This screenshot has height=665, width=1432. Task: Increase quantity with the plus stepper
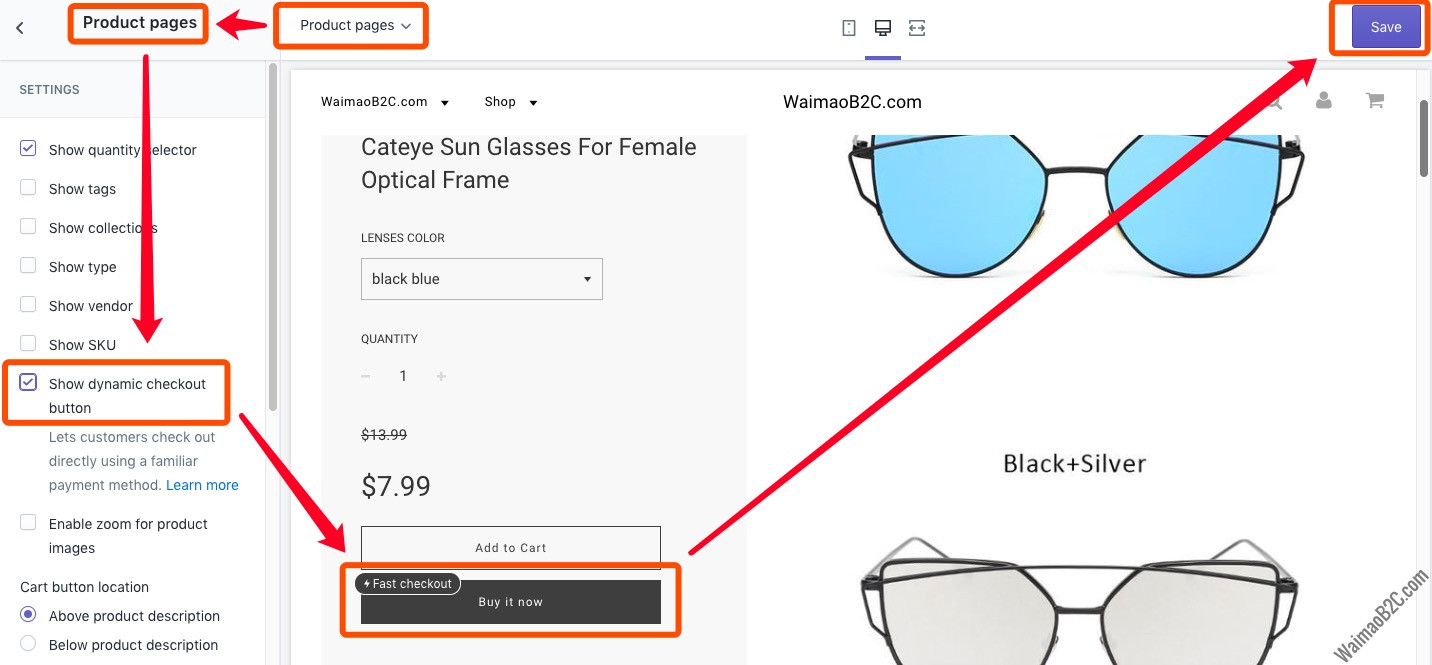(441, 376)
